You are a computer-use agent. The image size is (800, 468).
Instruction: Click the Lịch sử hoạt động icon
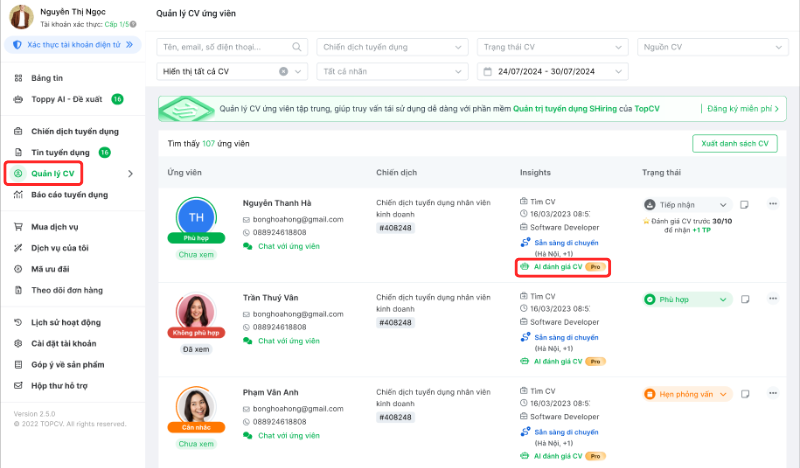point(18,322)
